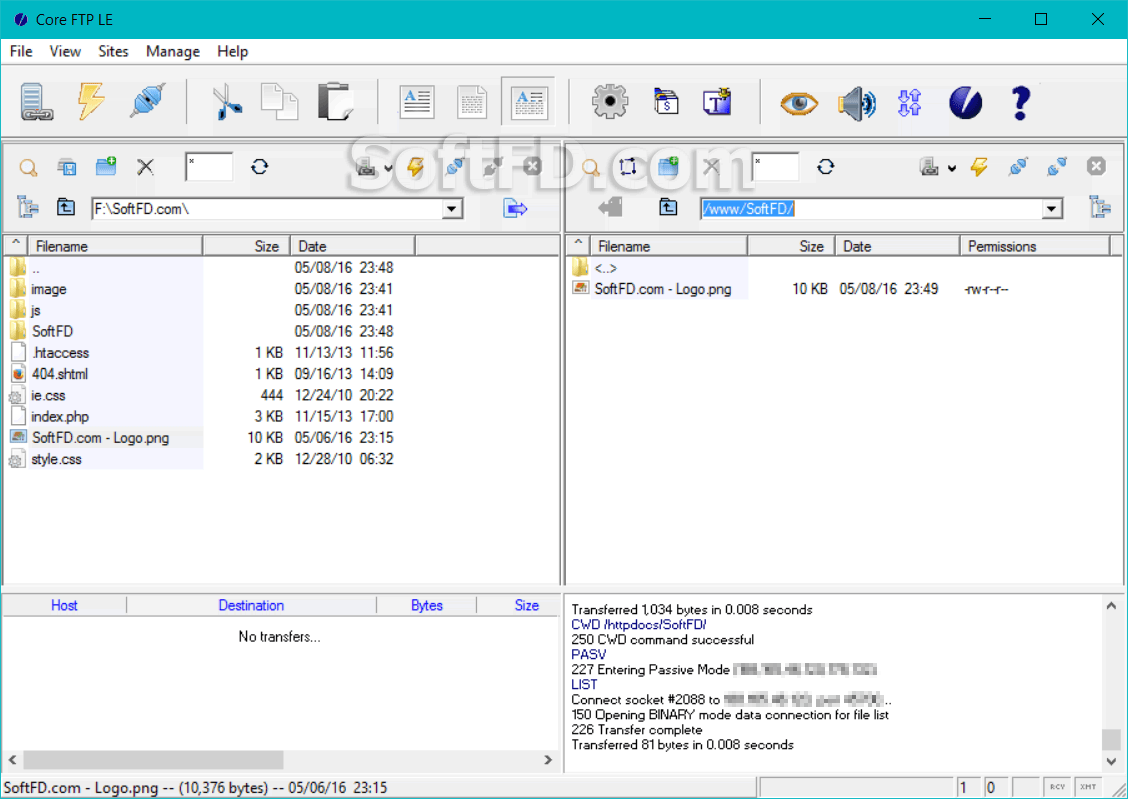Image resolution: width=1128 pixels, height=799 pixels.
Task: Click the log pane scroll up arrow
Action: 1111,606
